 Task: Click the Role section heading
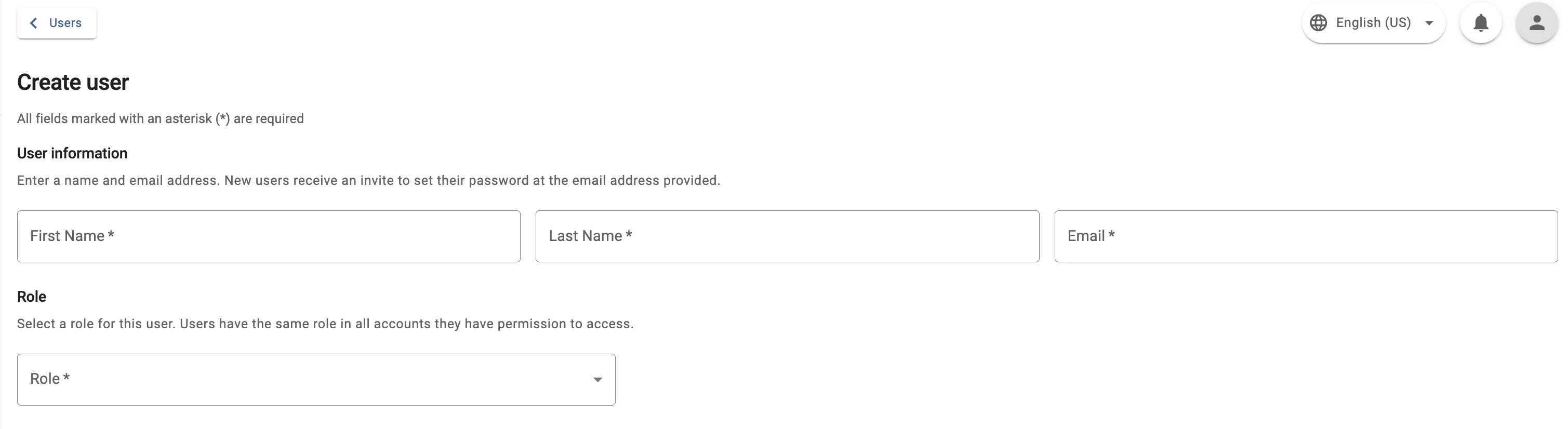(32, 297)
